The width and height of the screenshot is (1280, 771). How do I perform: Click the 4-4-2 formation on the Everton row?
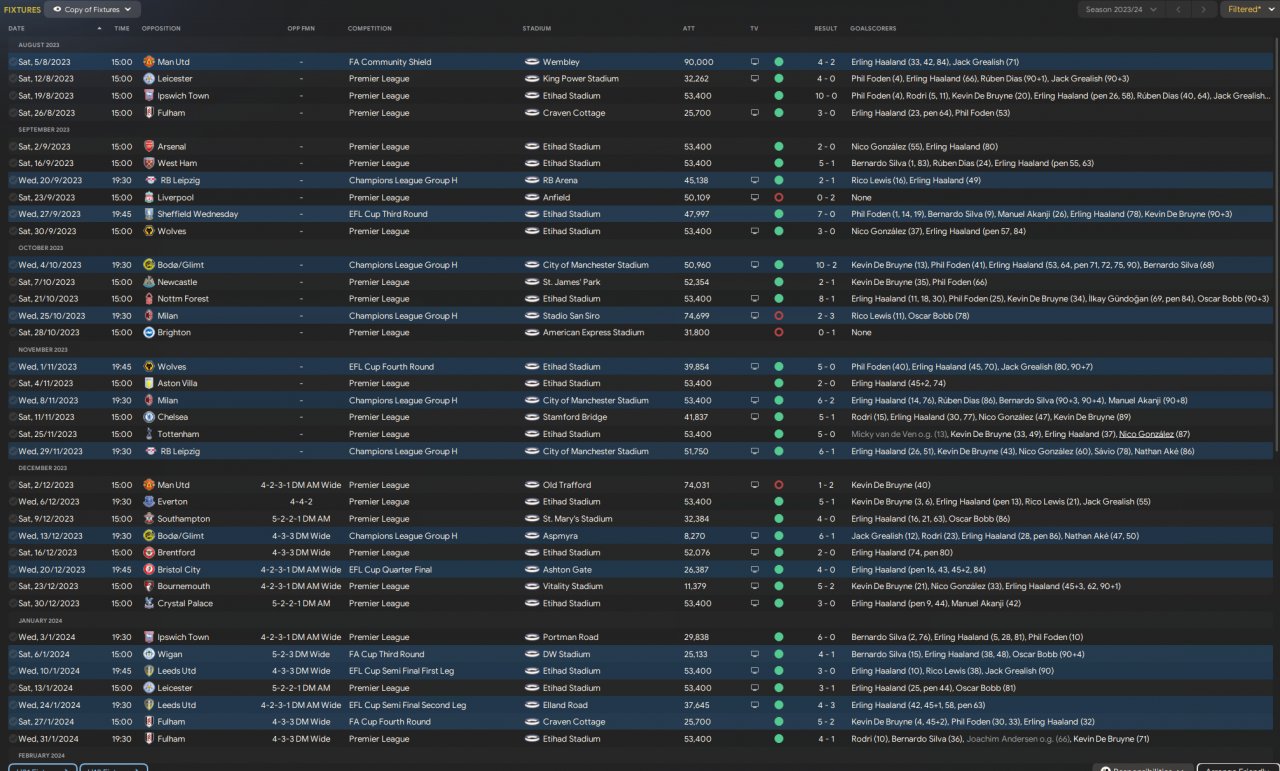[x=301, y=502]
